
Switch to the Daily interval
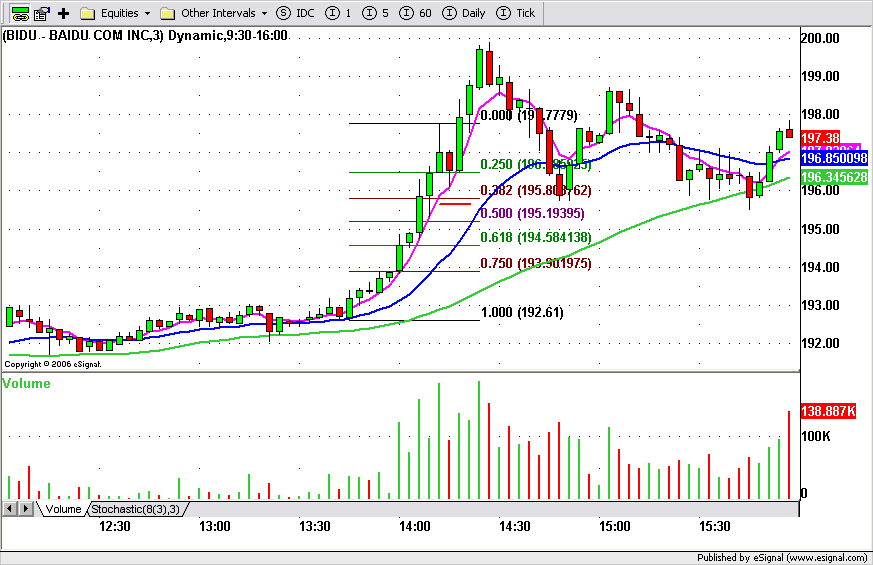pos(464,13)
